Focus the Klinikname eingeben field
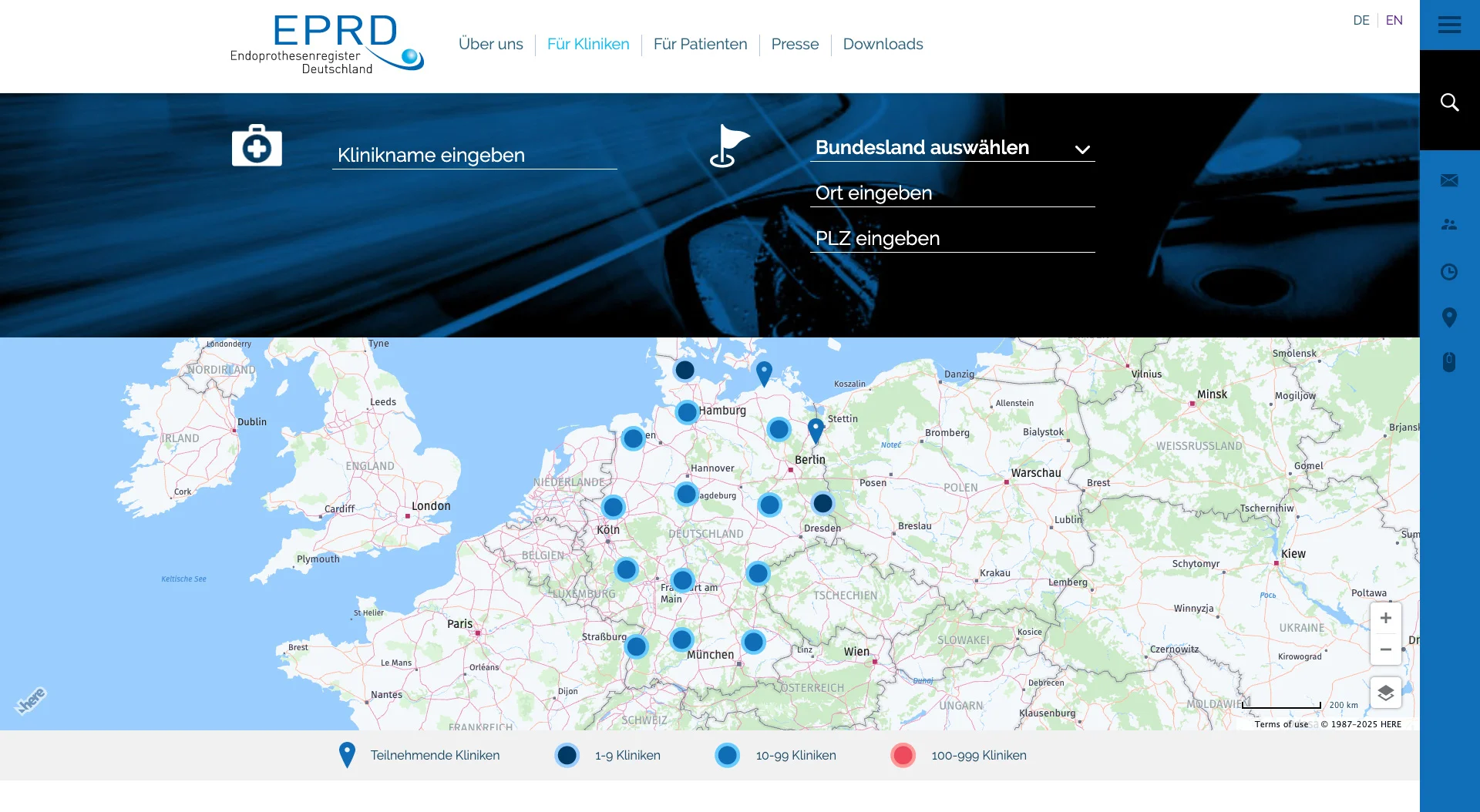 click(474, 156)
